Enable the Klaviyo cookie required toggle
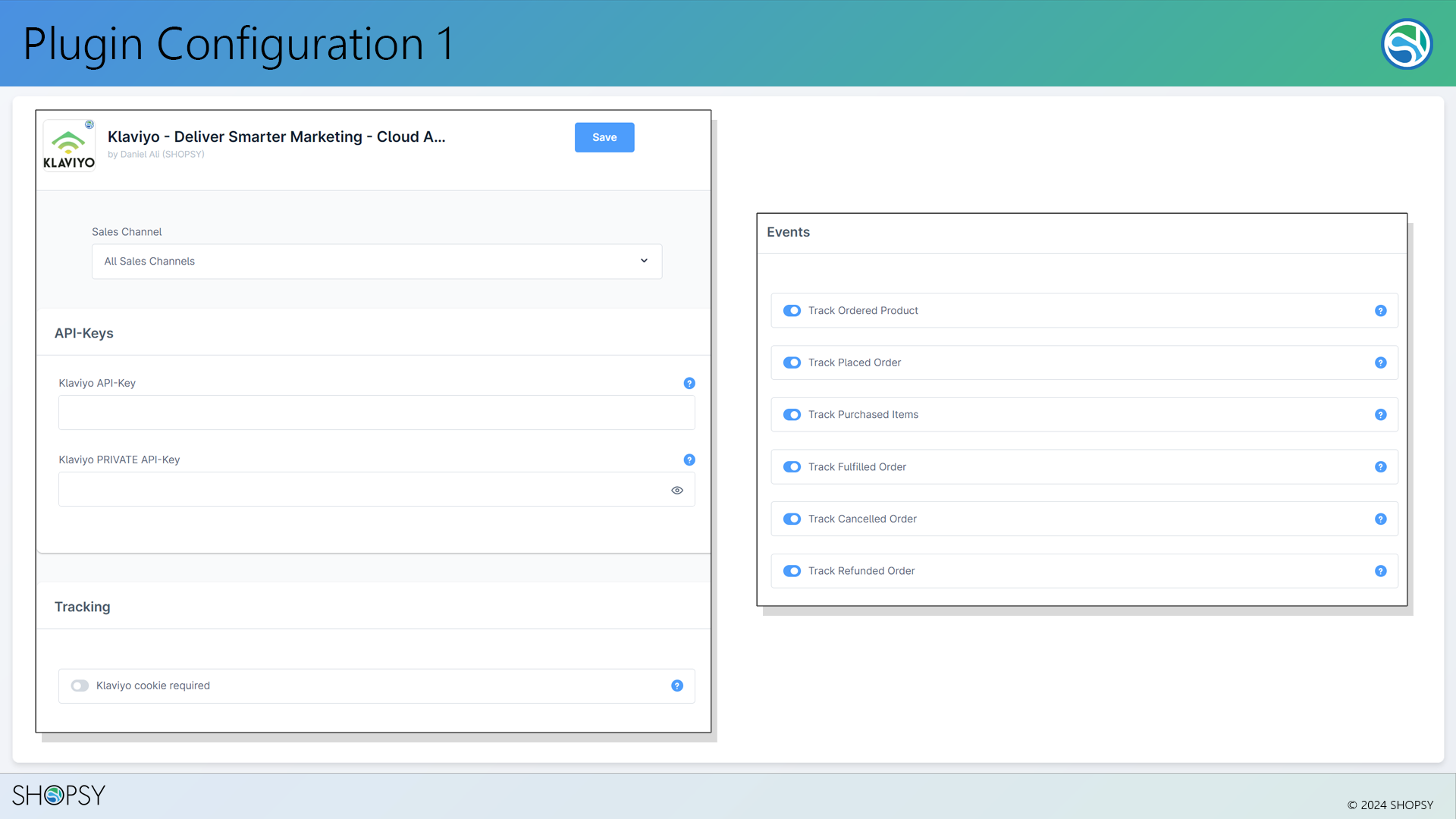This screenshot has height=819, width=1456. click(x=80, y=686)
